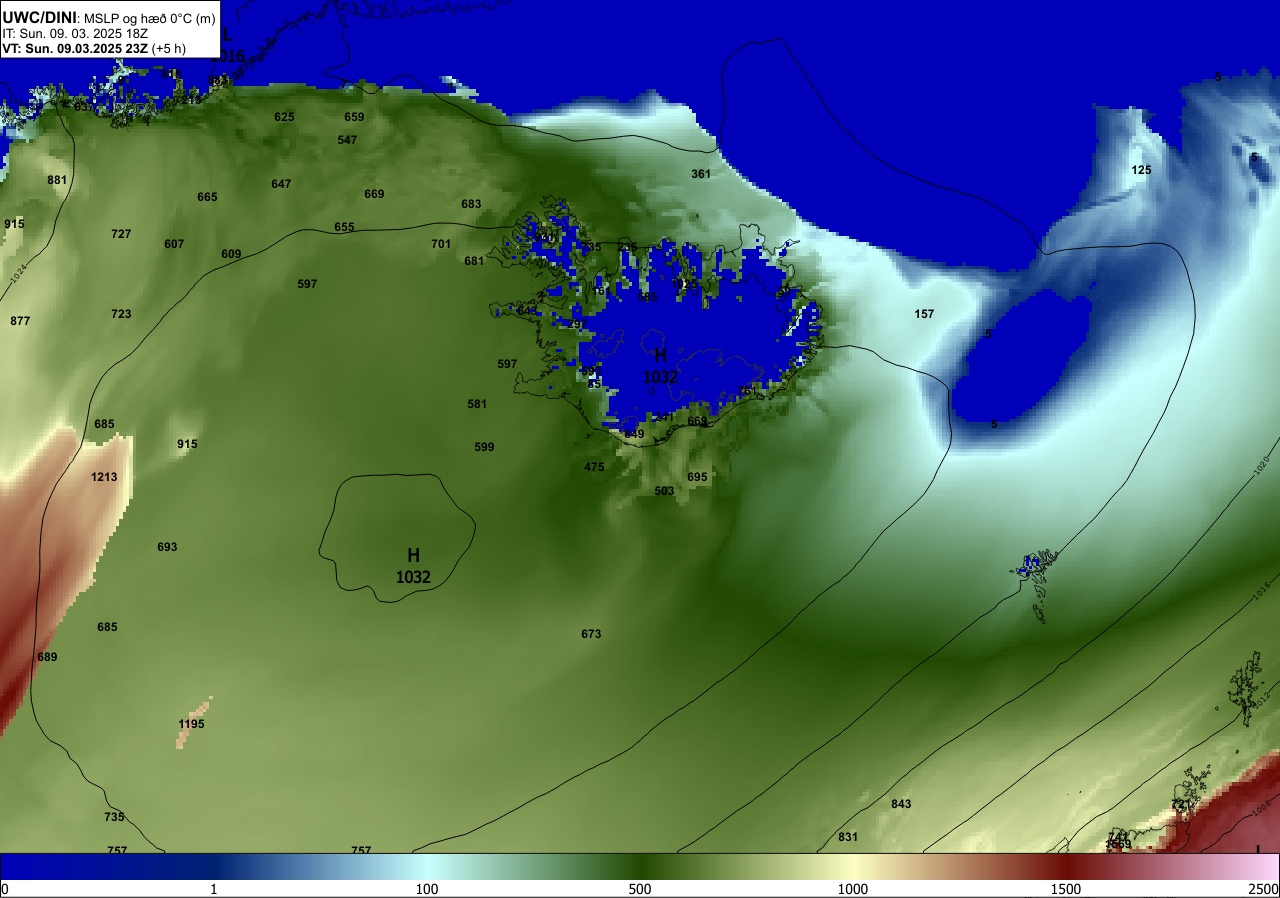Click the 689 height value
The height and width of the screenshot is (898, 1280).
coord(47,657)
